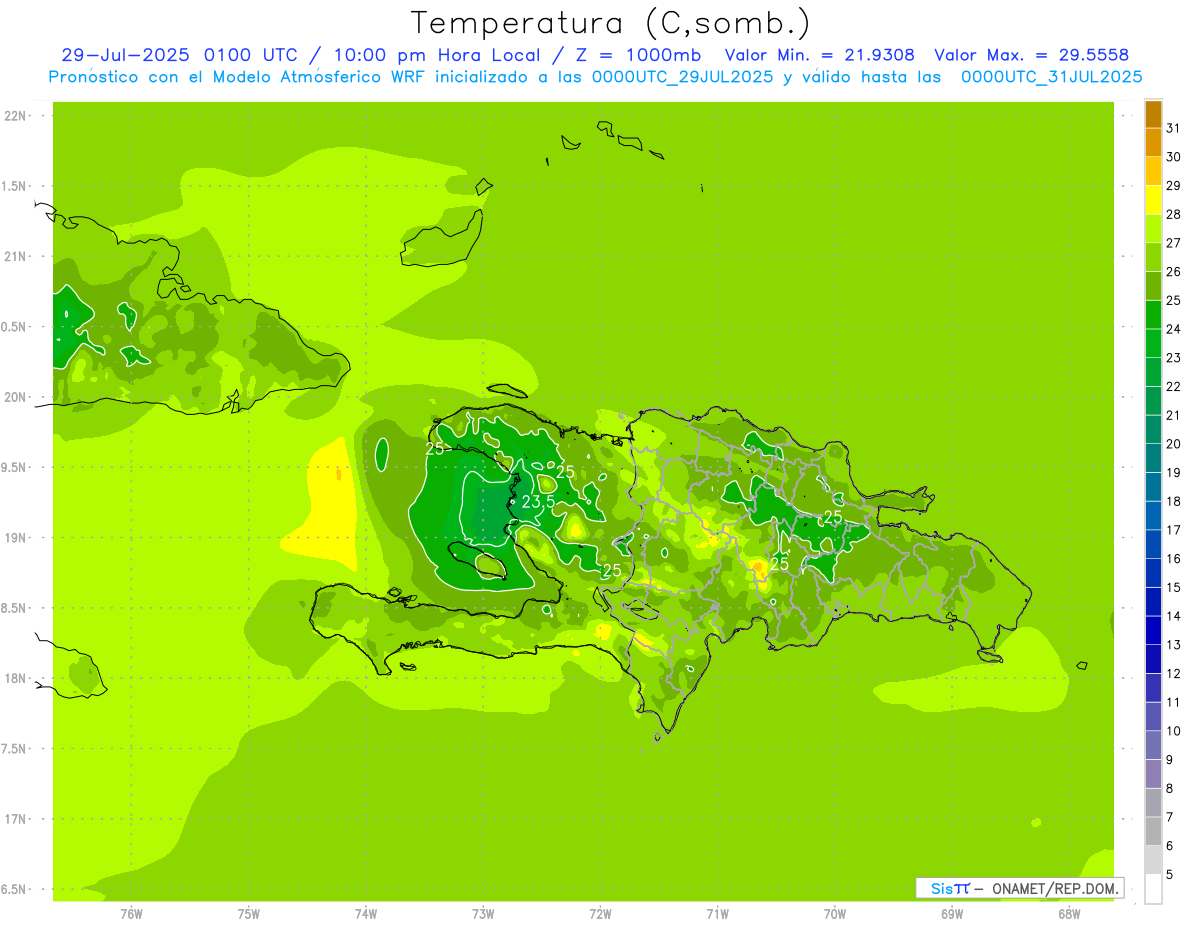Click the longitude axis label "69W"
The image size is (1200, 927).
coord(952,913)
